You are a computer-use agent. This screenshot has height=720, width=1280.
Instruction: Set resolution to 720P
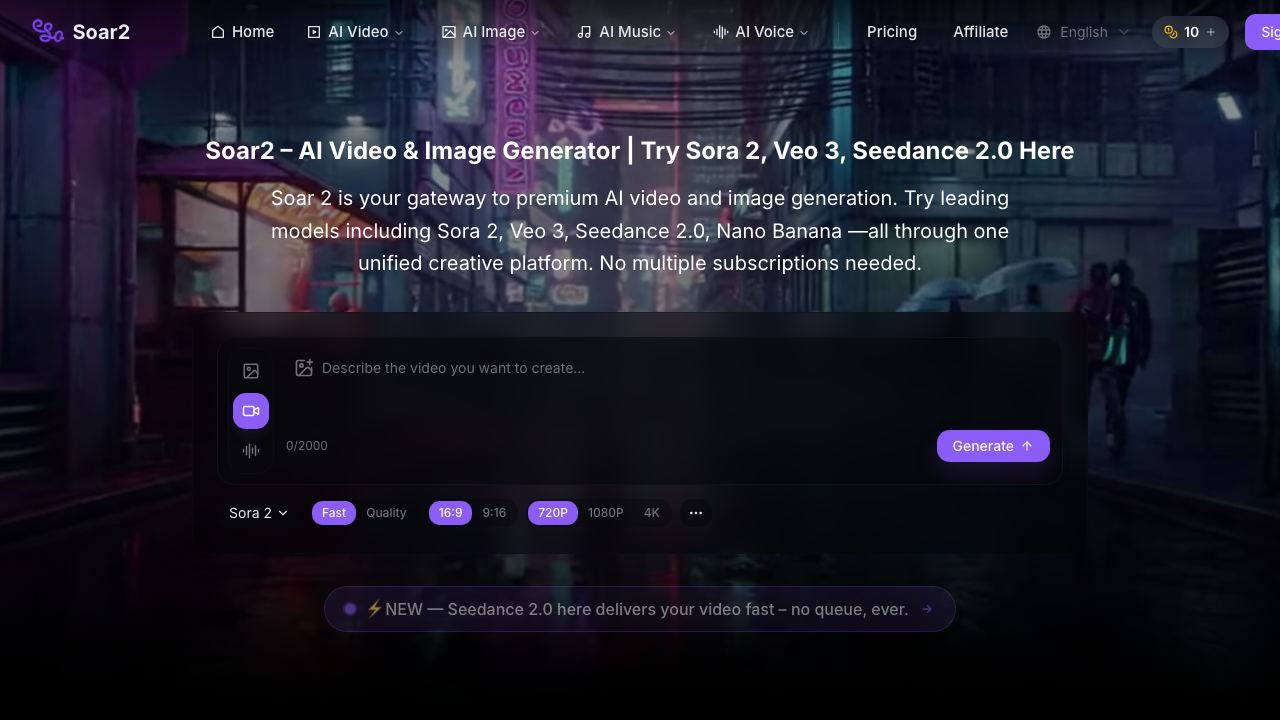pos(553,513)
